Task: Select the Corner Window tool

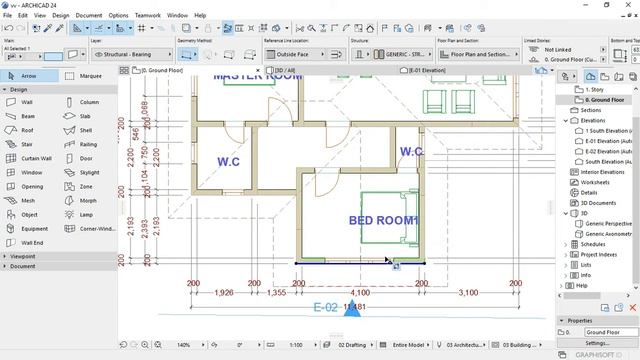Action: pyautogui.click(x=90, y=229)
